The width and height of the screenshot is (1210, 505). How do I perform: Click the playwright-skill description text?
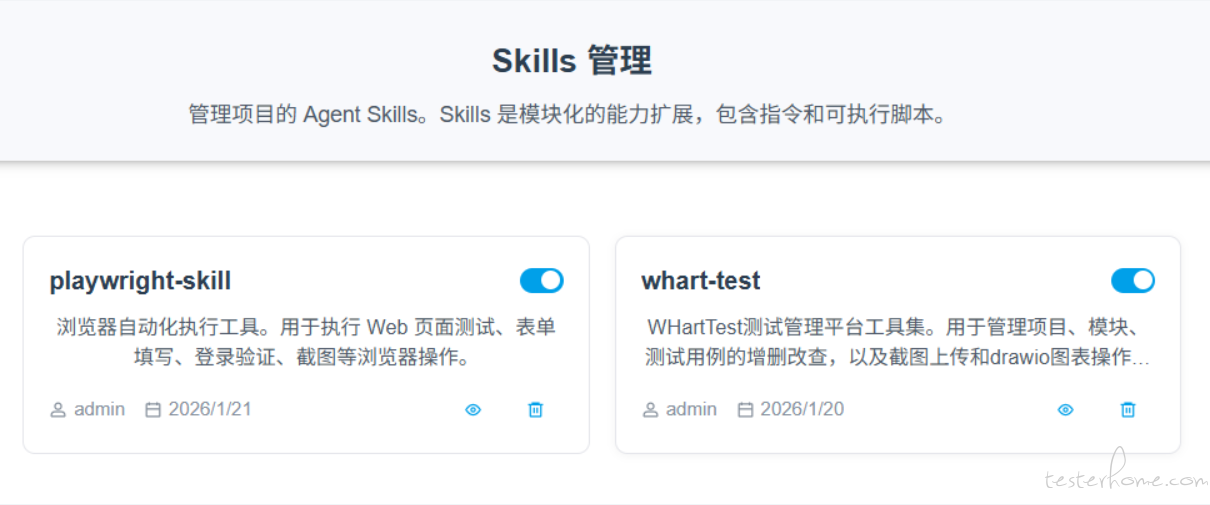[x=305, y=342]
